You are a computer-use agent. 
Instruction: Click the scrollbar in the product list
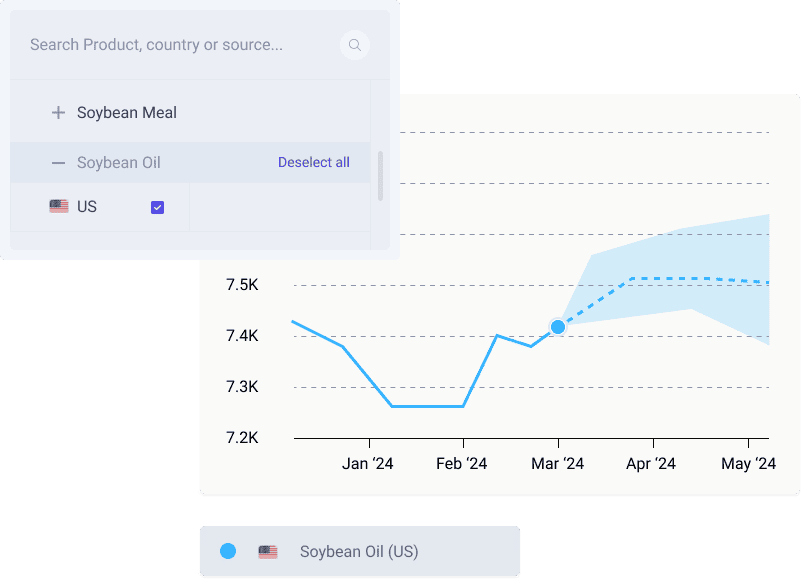(381, 177)
